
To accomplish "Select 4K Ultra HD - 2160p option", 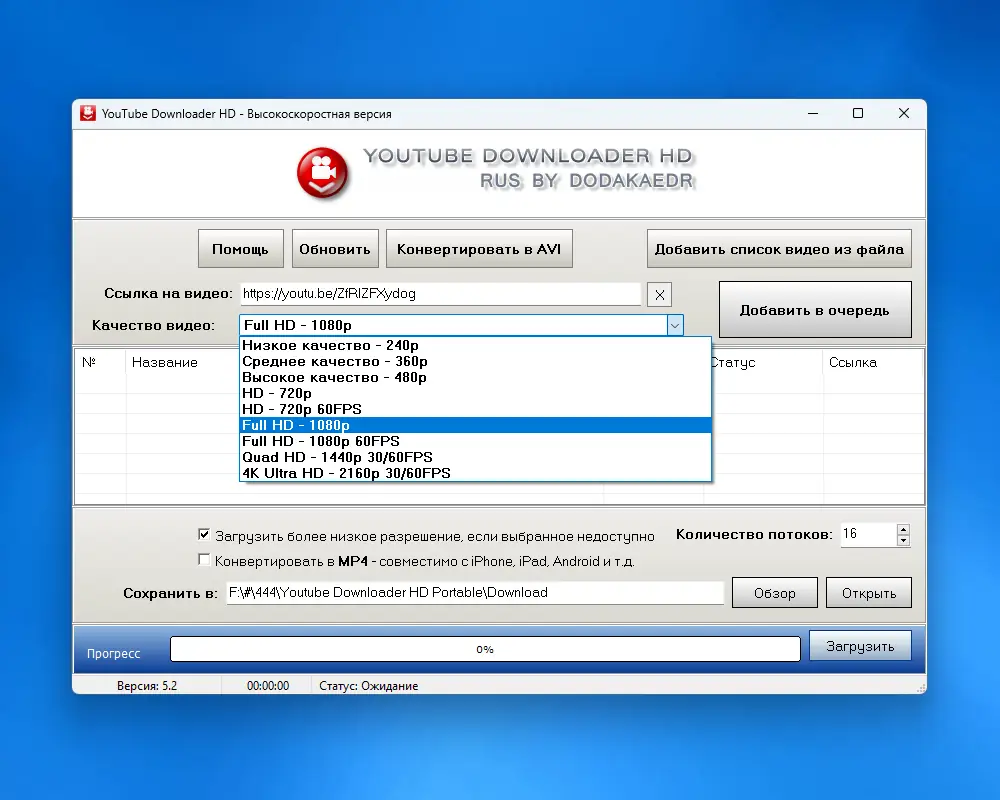I will tap(475, 473).
